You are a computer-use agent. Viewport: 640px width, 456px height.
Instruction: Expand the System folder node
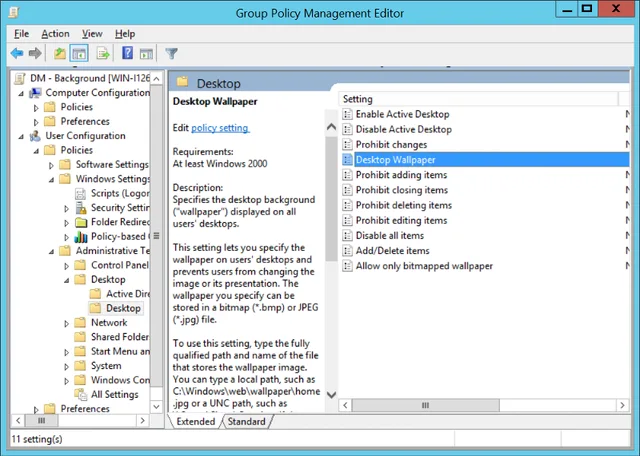[66, 366]
